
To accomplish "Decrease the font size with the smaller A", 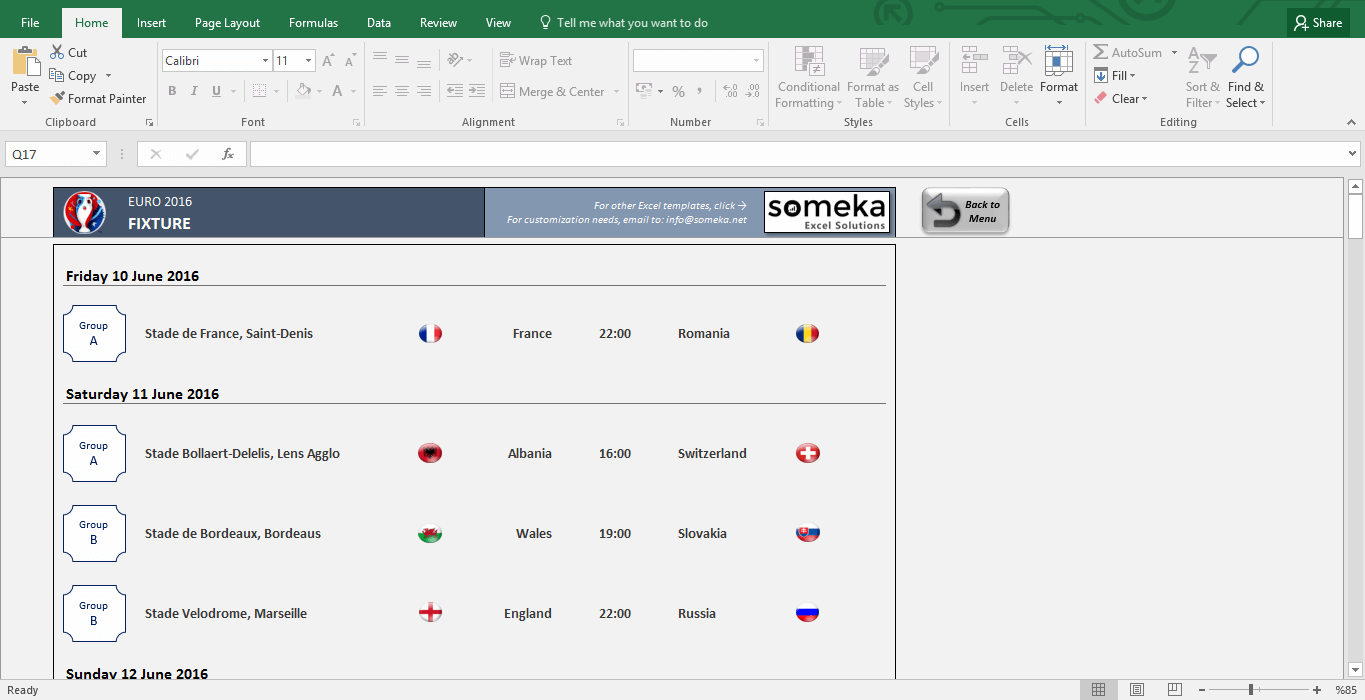I will (x=349, y=61).
